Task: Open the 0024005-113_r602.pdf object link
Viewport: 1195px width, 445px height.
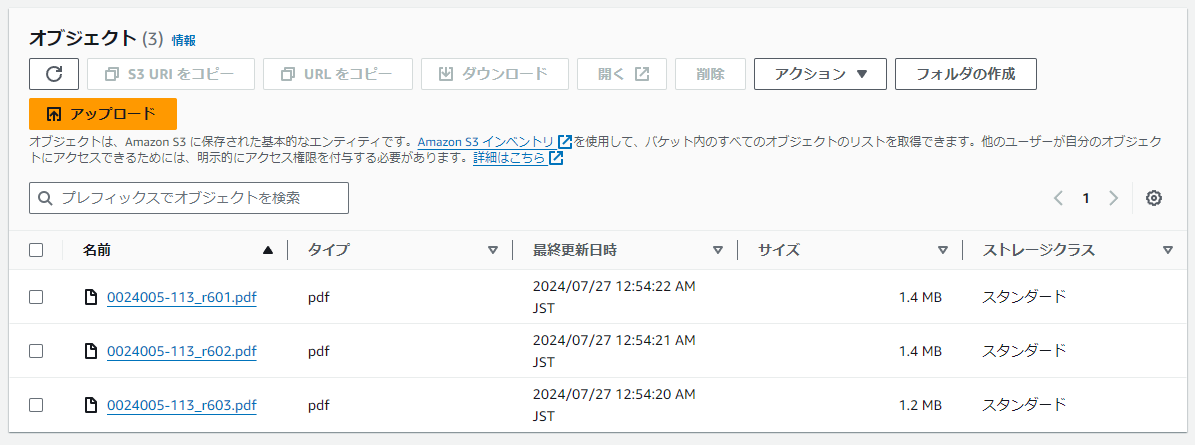Action: [182, 351]
